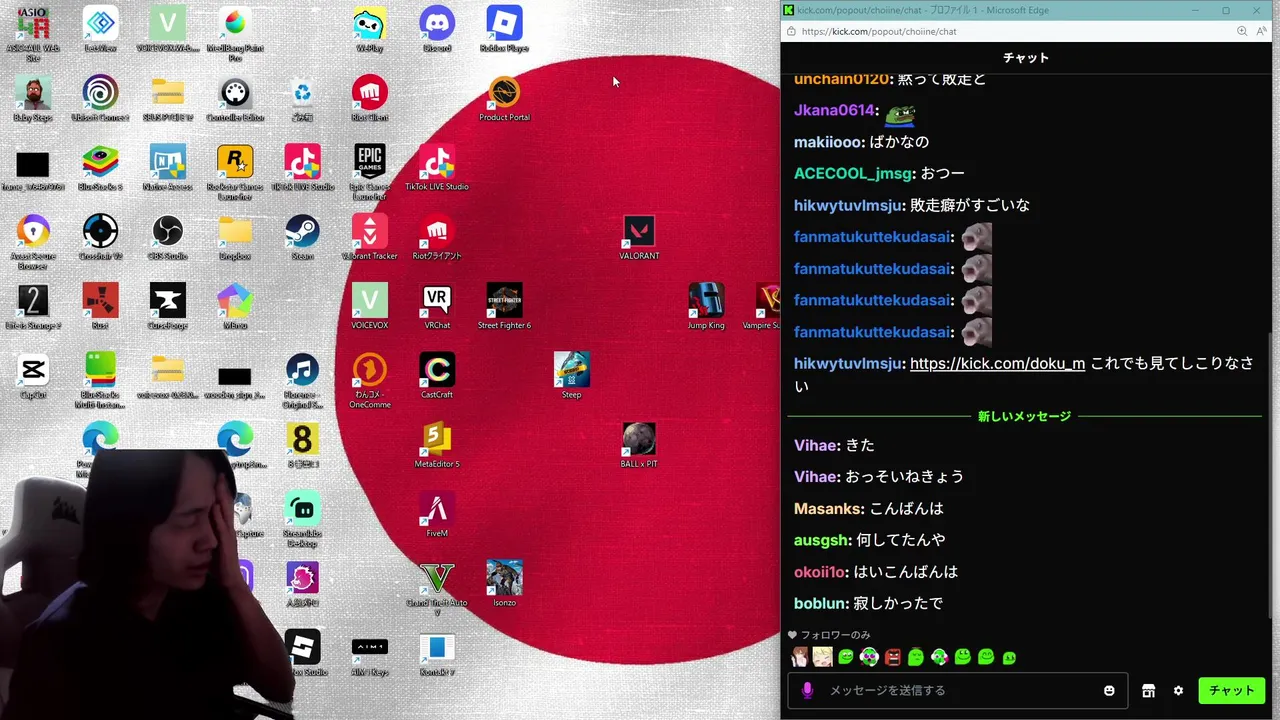Open the AIM1 Keys desktop shortcut
The width and height of the screenshot is (1280, 720).
click(370, 653)
